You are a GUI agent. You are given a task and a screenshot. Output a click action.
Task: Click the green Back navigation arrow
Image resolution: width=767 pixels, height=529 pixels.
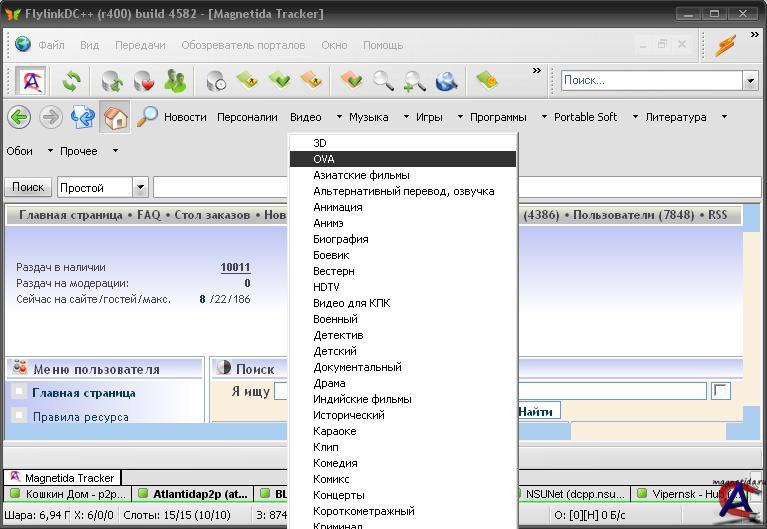(18, 117)
